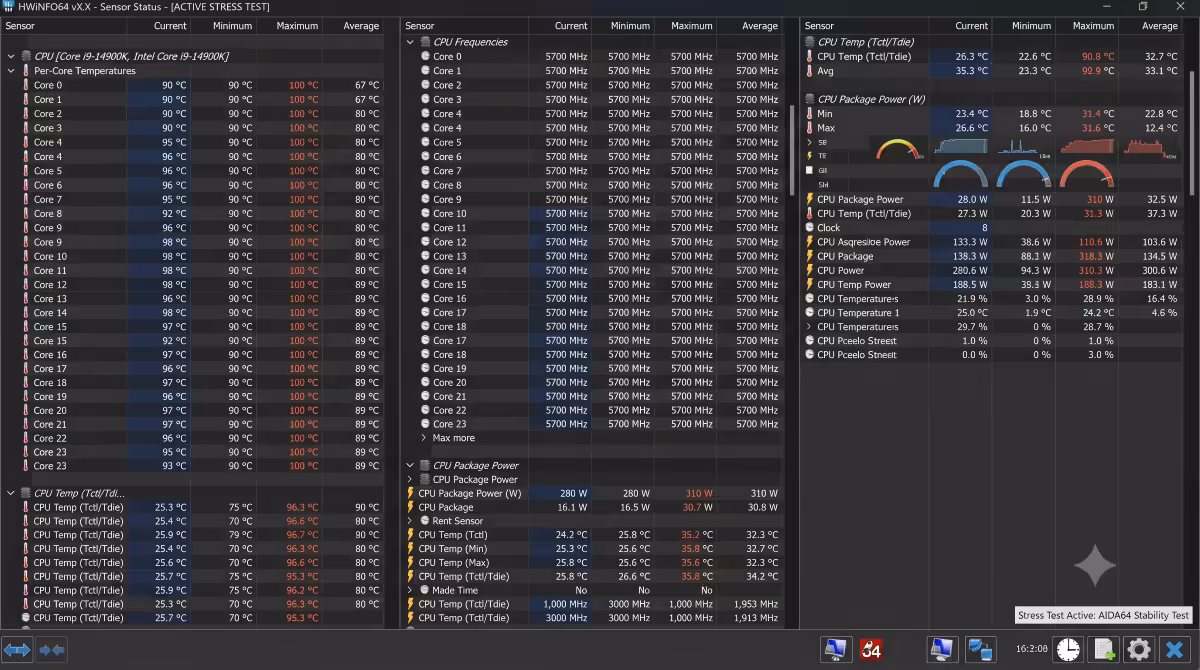This screenshot has width=1200, height=670.
Task: Toggle the white checkbox beside GR
Action: click(810, 171)
